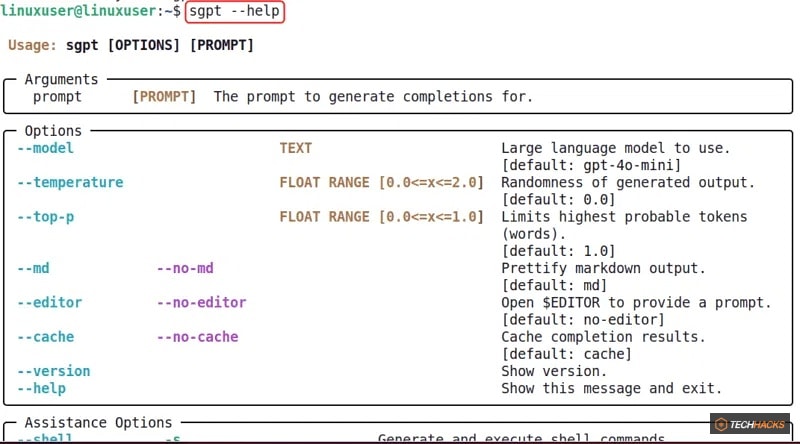
Task: Click the 'Options' section heading
Action: [x=53, y=131]
